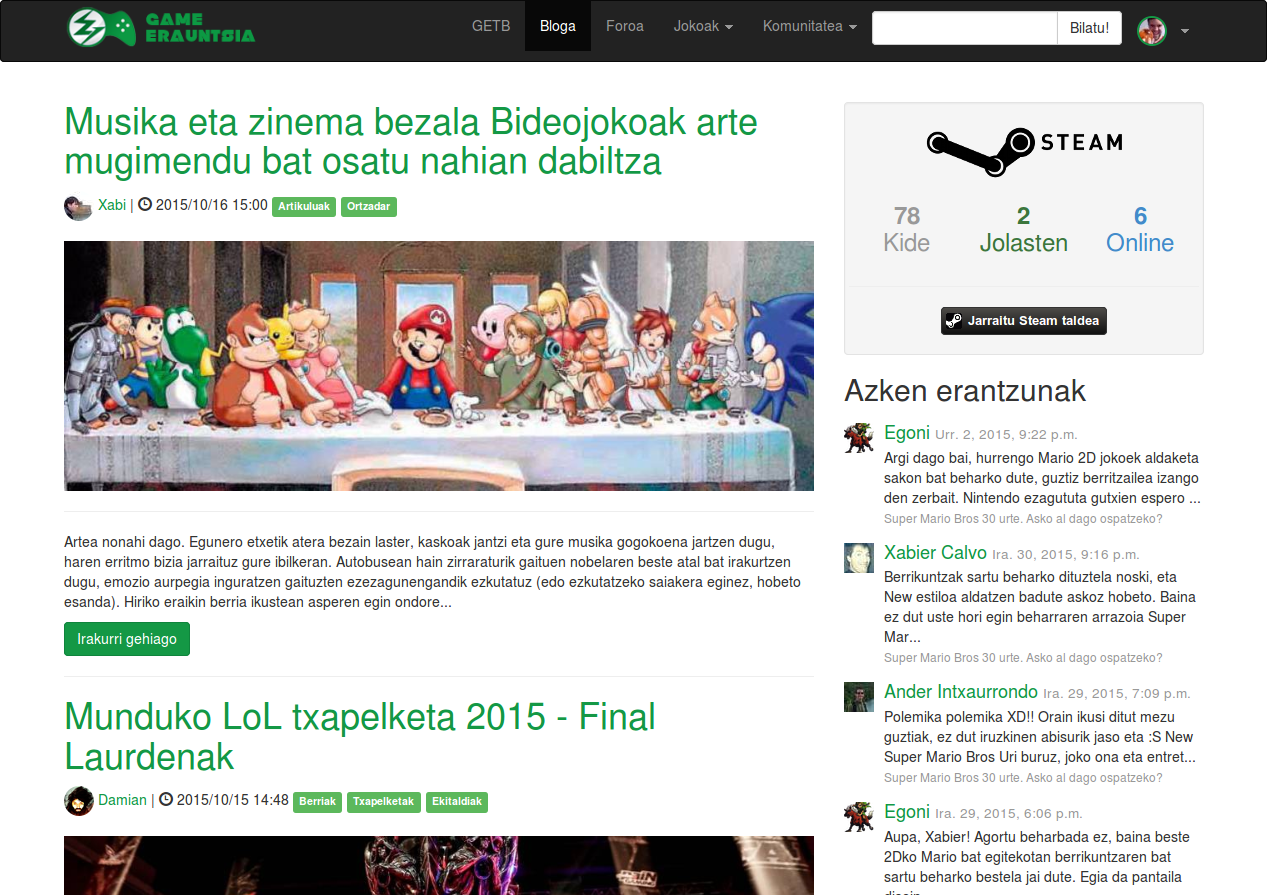This screenshot has width=1267, height=895.
Task: Open the Foroa nav item
Action: pyautogui.click(x=625, y=27)
